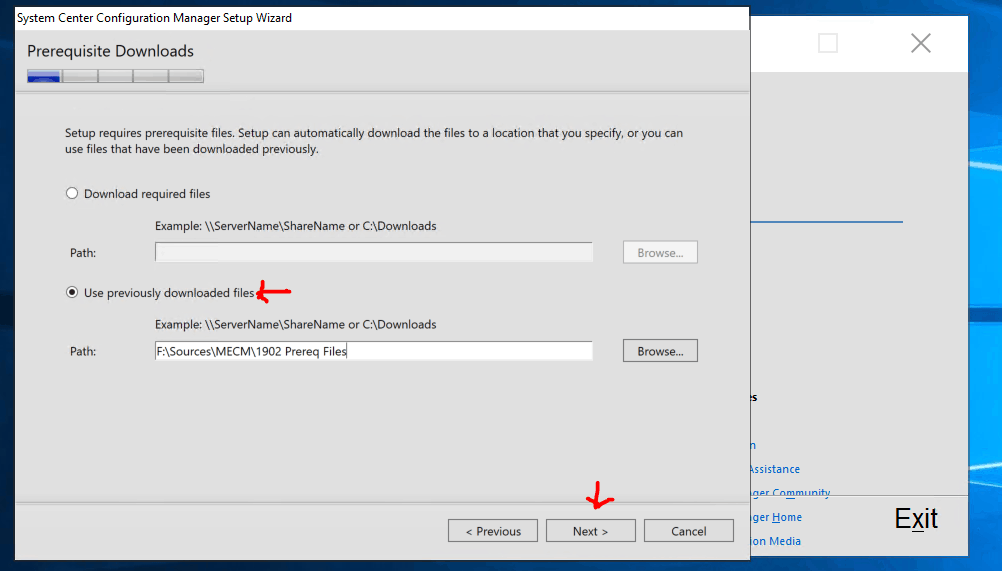Click the Path label beside the active field

[83, 351]
